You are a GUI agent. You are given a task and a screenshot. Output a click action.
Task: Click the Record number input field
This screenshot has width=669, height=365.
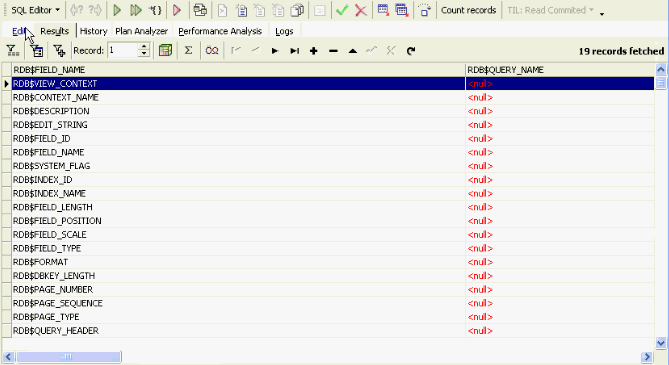click(122, 51)
